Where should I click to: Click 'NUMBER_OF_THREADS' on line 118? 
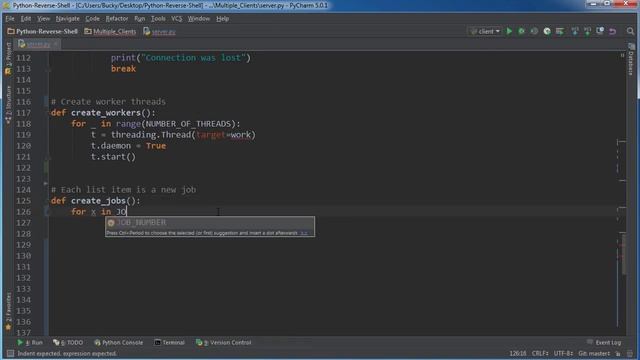[188, 124]
